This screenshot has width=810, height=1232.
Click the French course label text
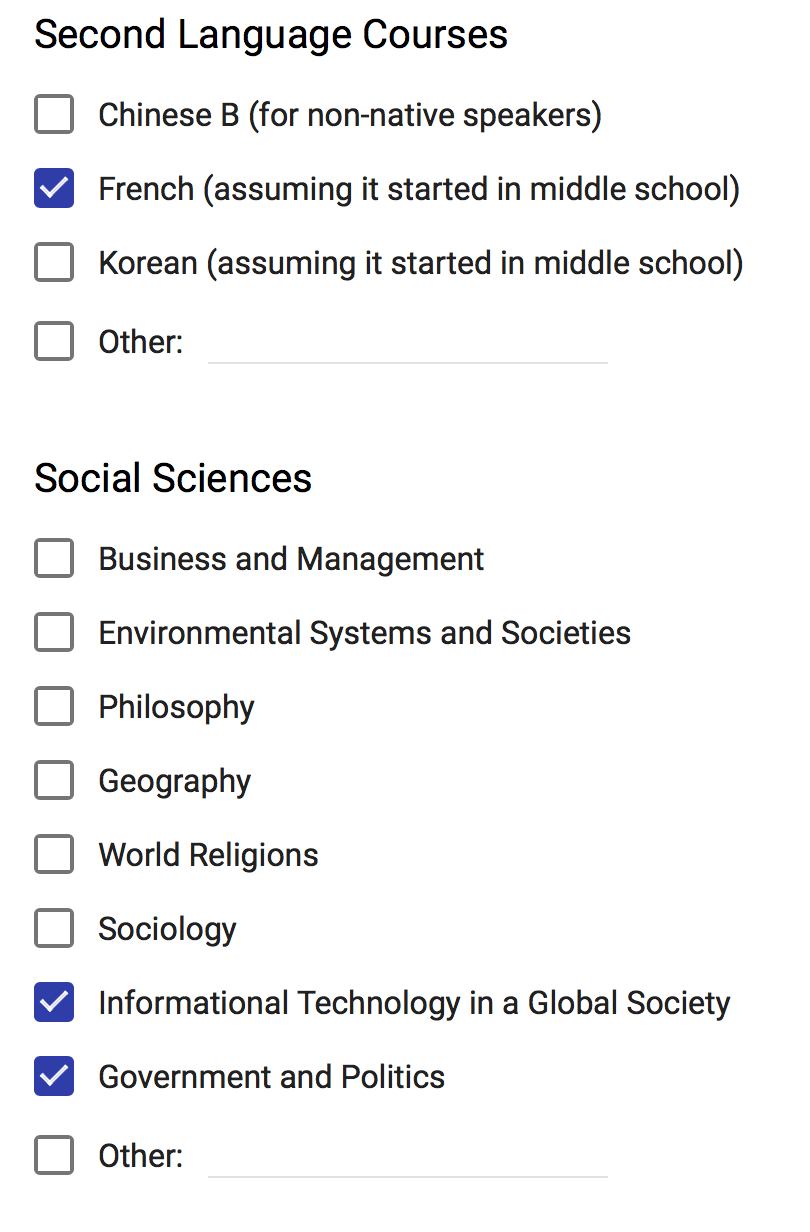click(x=418, y=189)
